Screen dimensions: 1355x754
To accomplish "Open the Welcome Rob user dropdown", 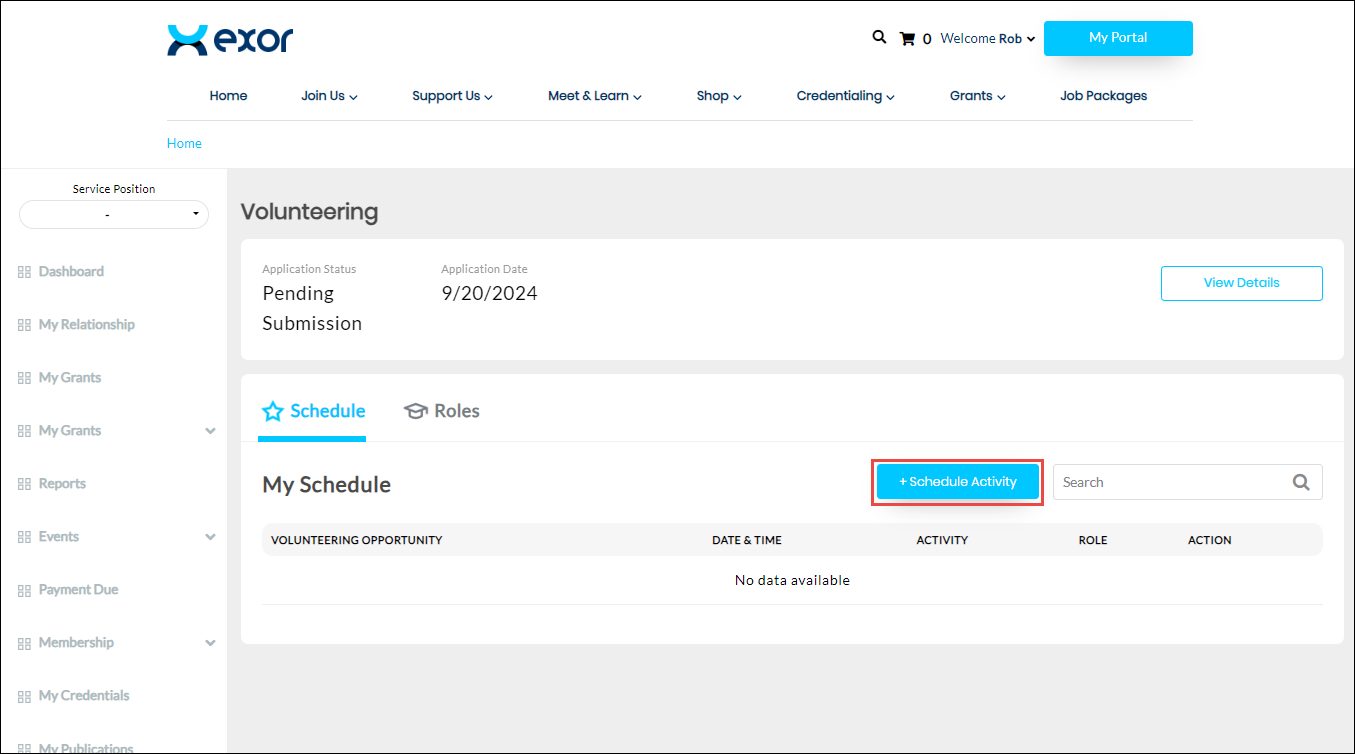I will [987, 39].
